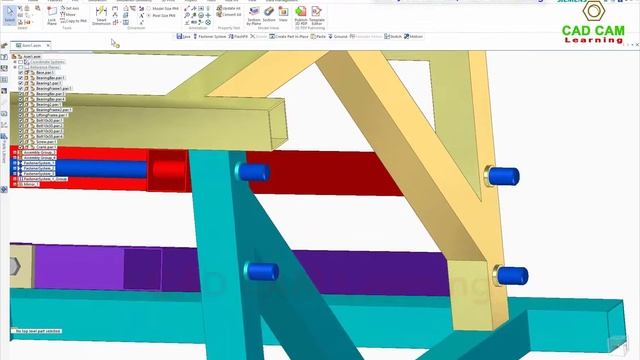
Task: Expand Assembly Group_4 in the tree
Action: point(15,158)
